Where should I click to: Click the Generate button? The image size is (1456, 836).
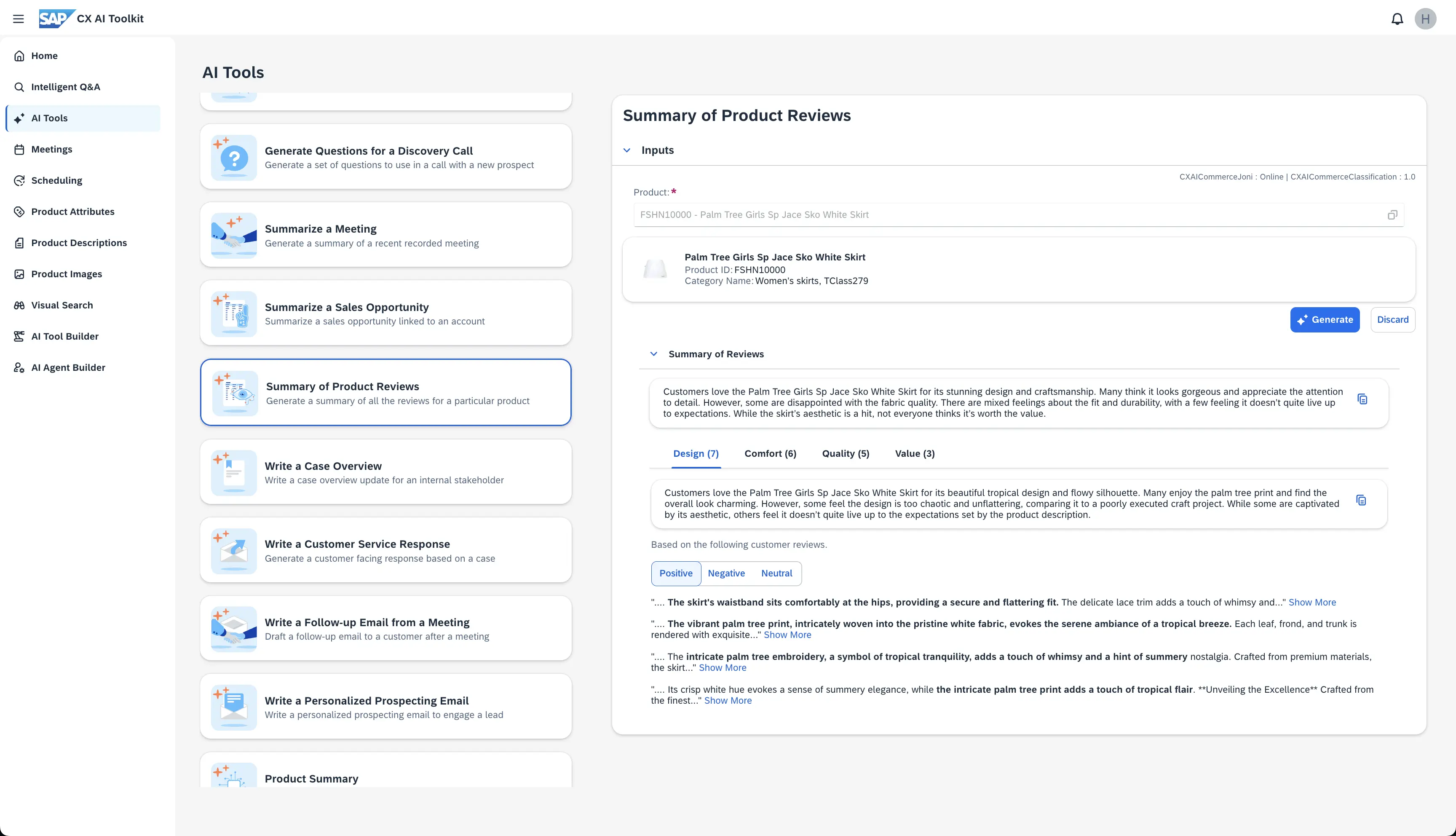click(x=1325, y=320)
